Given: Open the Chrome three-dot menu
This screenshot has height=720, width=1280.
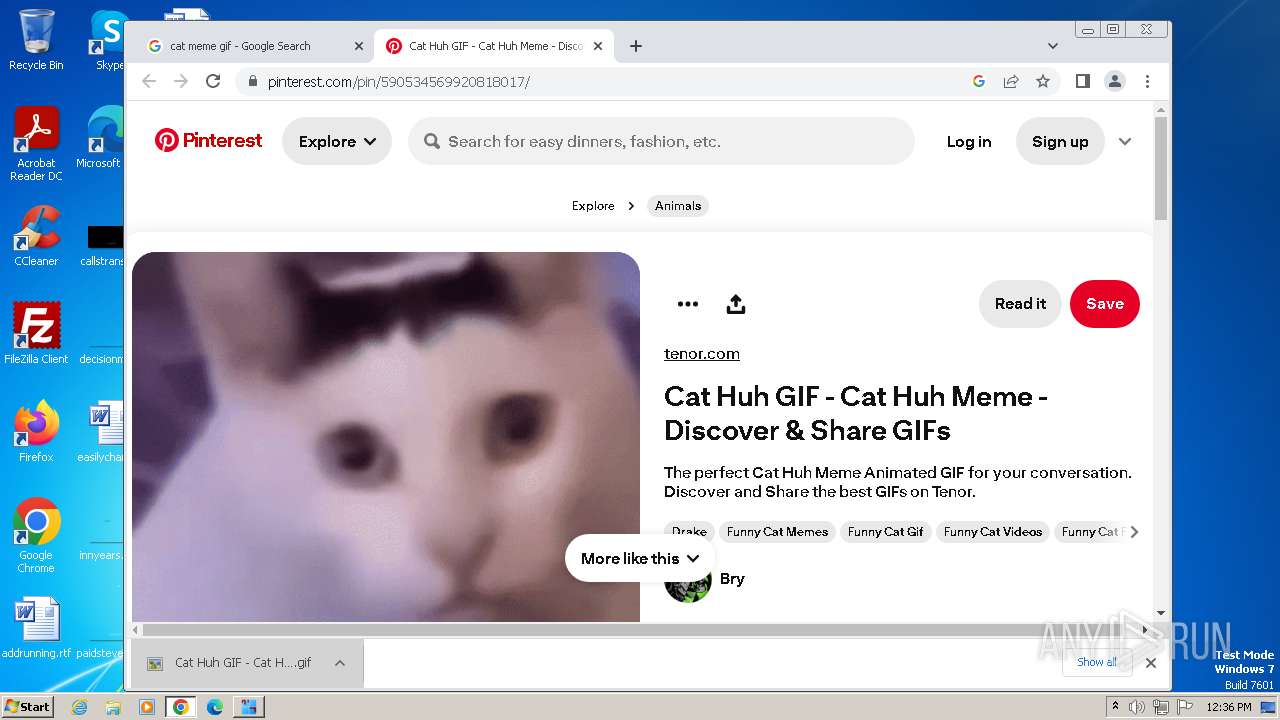Looking at the screenshot, I should (1147, 81).
